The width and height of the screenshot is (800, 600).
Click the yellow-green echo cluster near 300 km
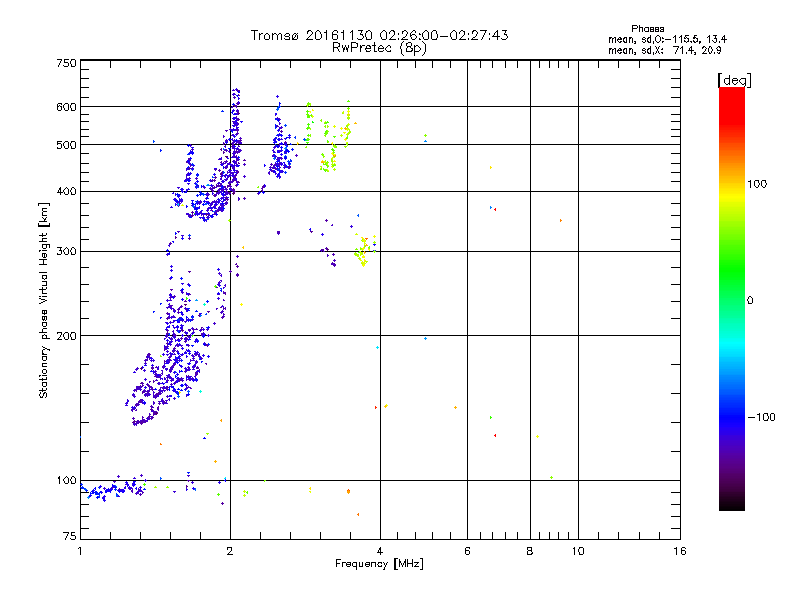tap(365, 250)
